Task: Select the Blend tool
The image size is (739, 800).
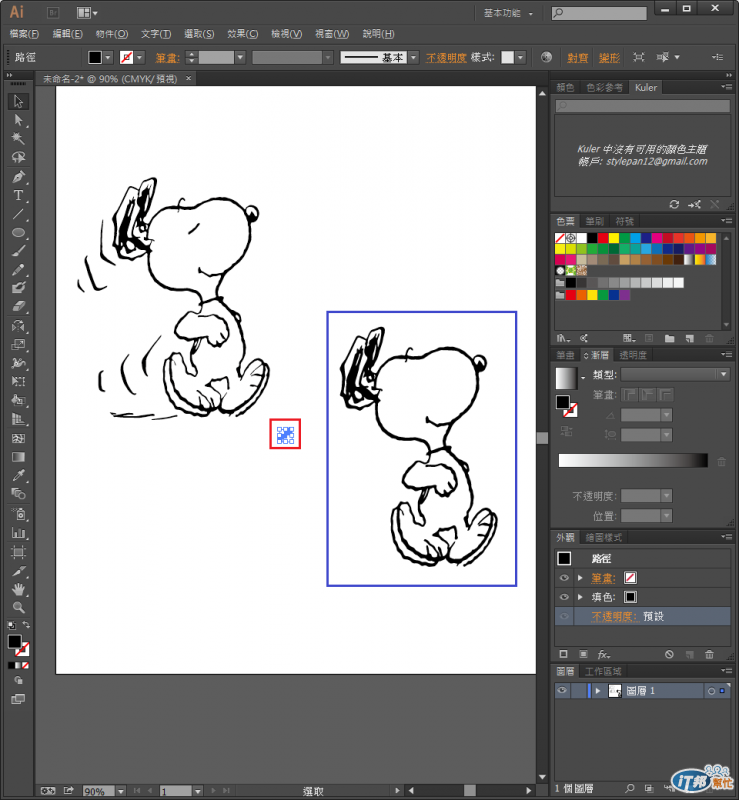Action: pos(18,493)
